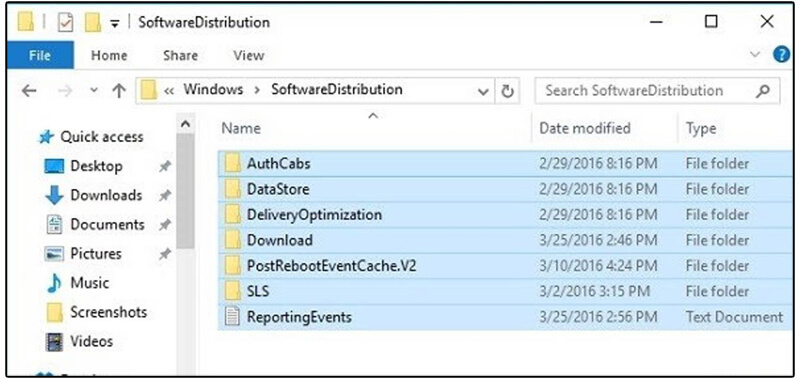Open the recent locations dropdown

click(x=93, y=91)
